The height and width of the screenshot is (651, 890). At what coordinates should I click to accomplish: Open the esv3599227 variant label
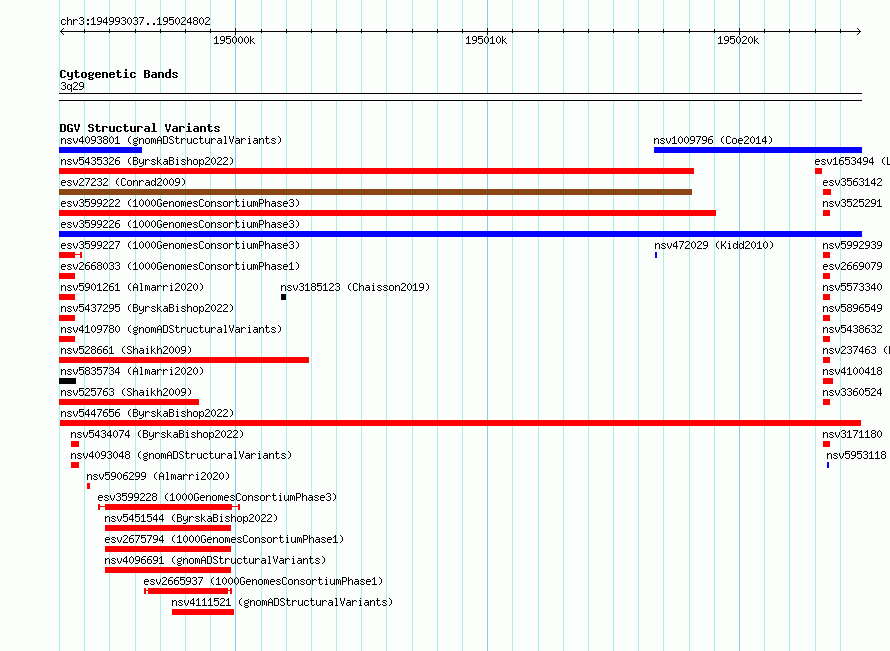(x=180, y=245)
